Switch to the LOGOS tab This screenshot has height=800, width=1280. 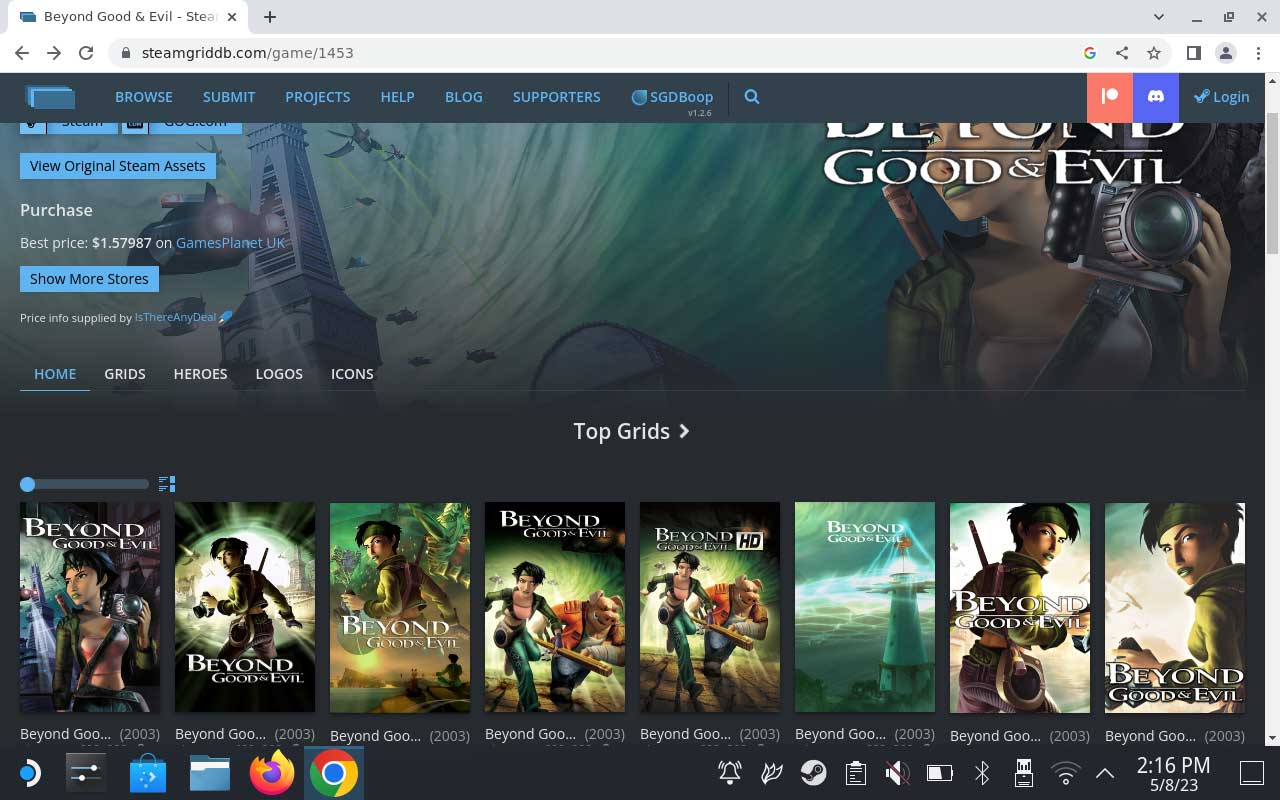point(279,374)
